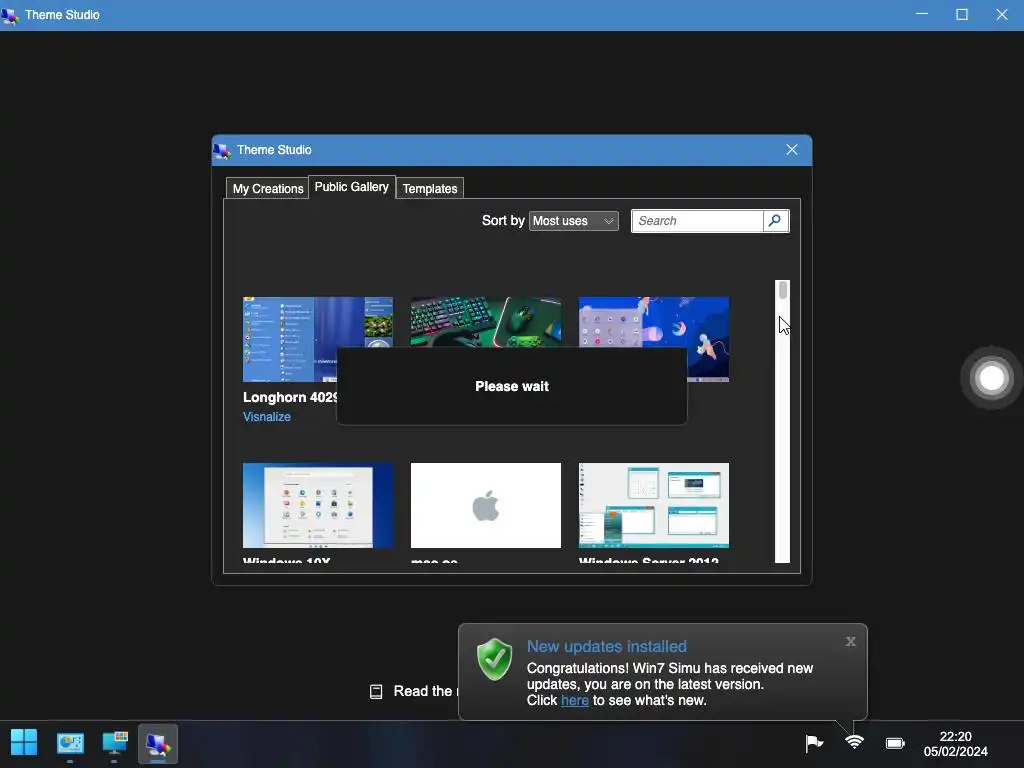
Task: Open the mac os Apple logo thumbnail
Action: tap(485, 505)
